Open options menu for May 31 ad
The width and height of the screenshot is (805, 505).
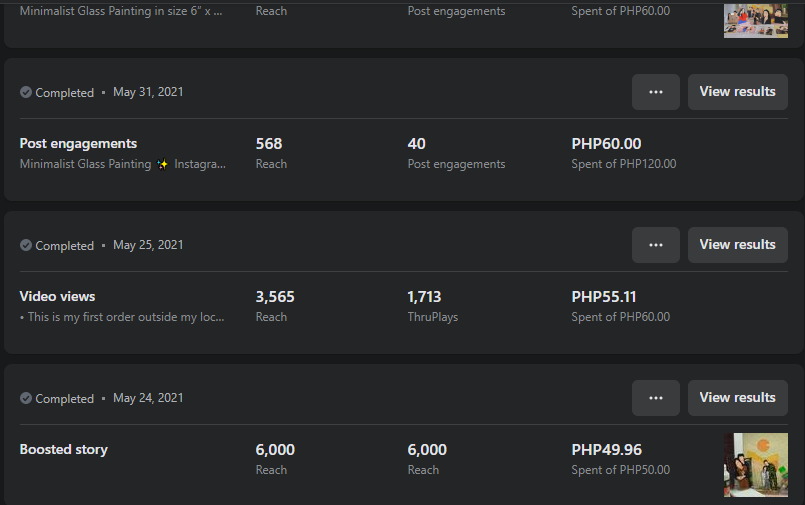coord(656,92)
